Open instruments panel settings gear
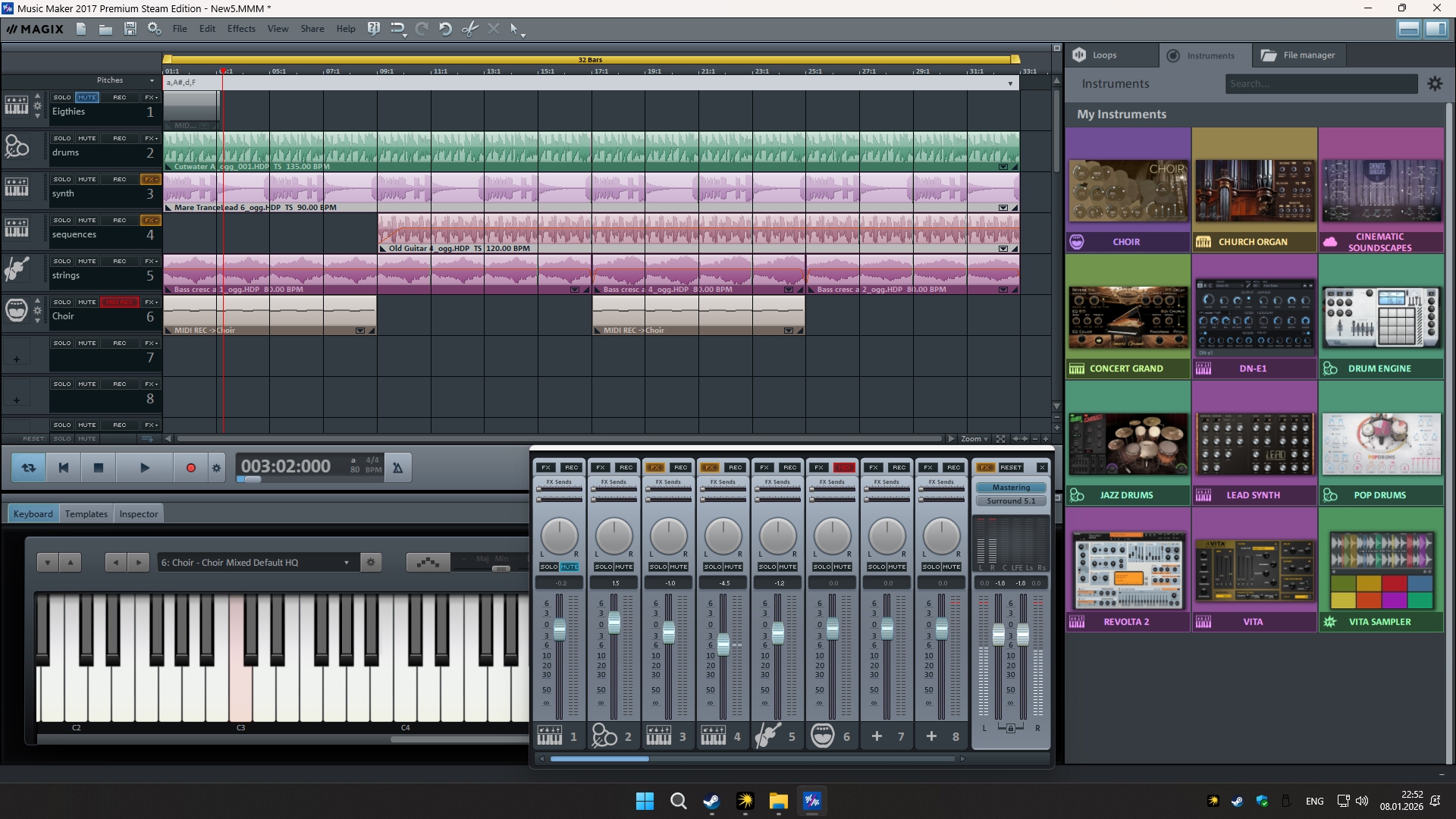The height and width of the screenshot is (819, 1456). [x=1435, y=83]
